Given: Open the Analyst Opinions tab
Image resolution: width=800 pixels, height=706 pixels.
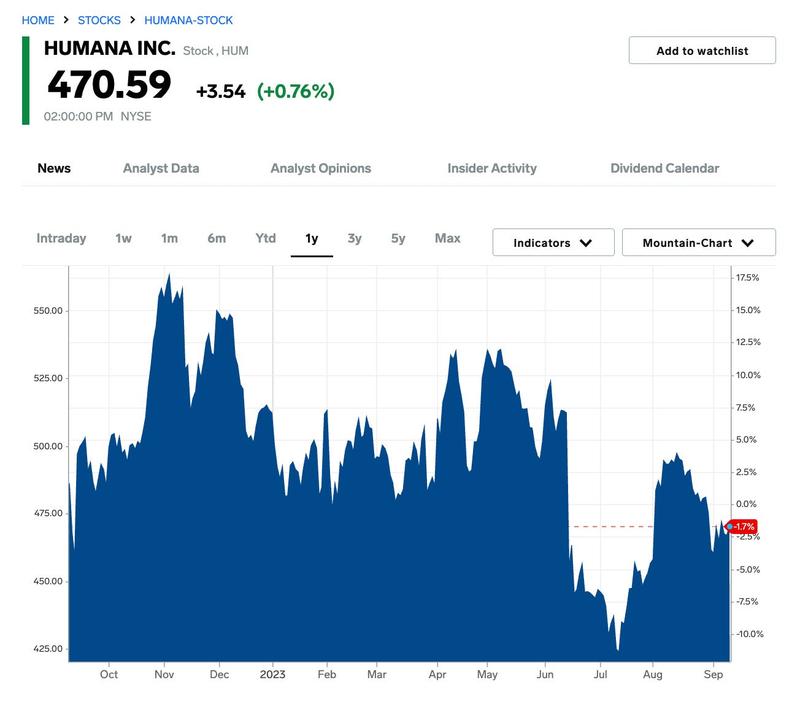Looking at the screenshot, I should pos(320,168).
